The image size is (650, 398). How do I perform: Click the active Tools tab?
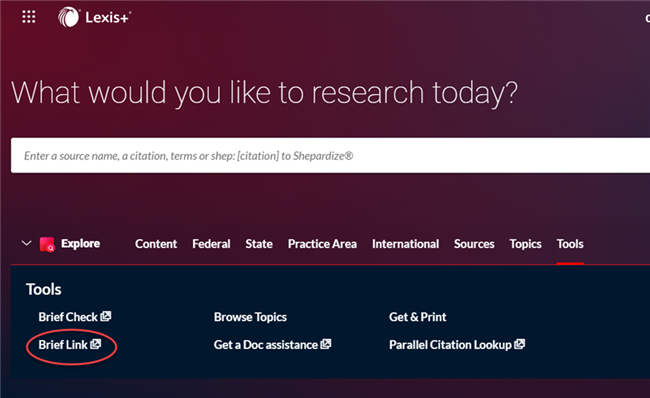coord(570,244)
